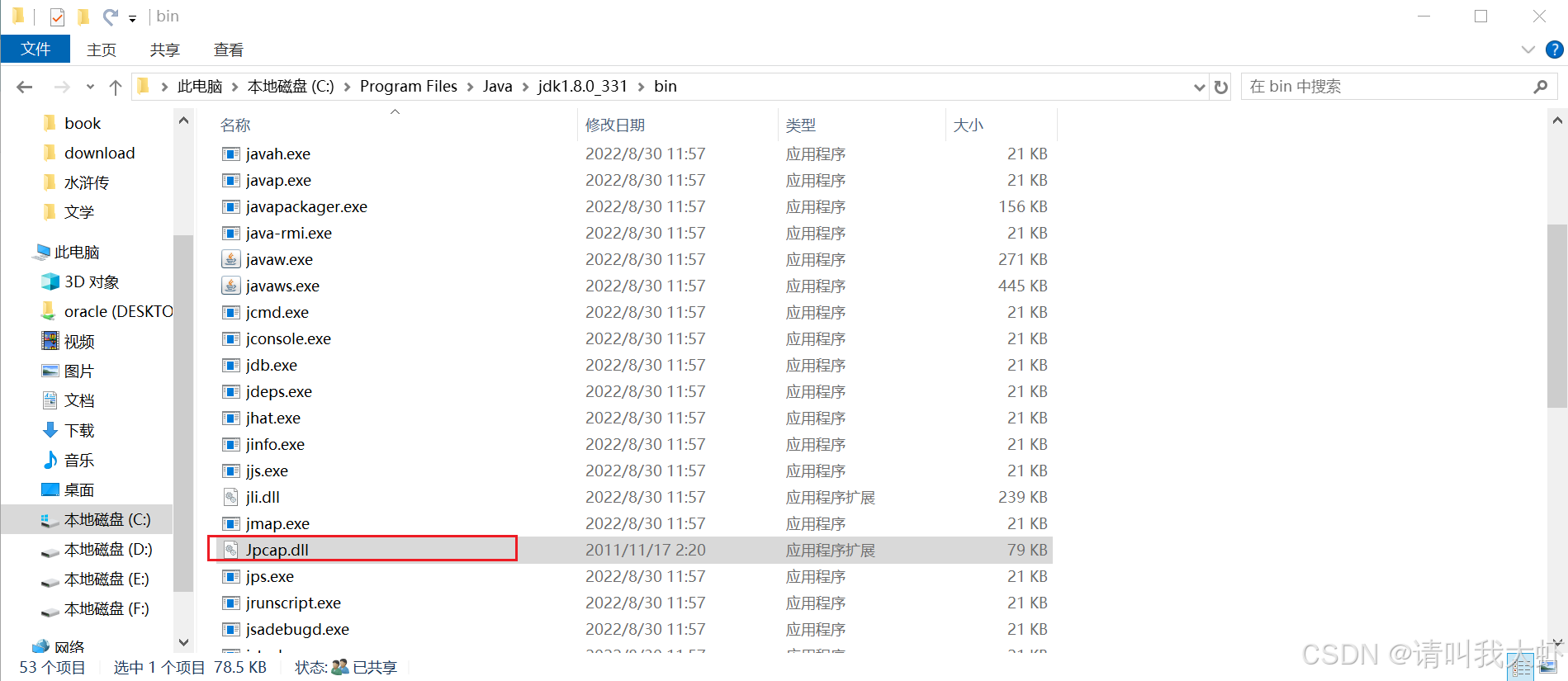The height and width of the screenshot is (681, 1568).
Task: Open the help question mark icon
Action: coord(1555,50)
